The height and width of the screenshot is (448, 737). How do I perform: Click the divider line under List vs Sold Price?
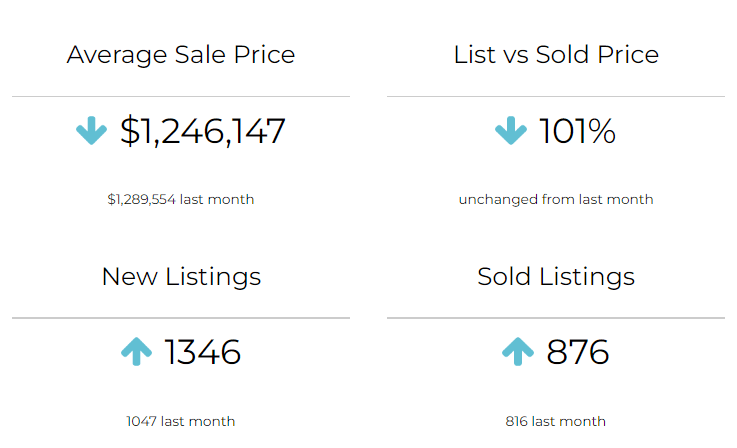coord(556,97)
